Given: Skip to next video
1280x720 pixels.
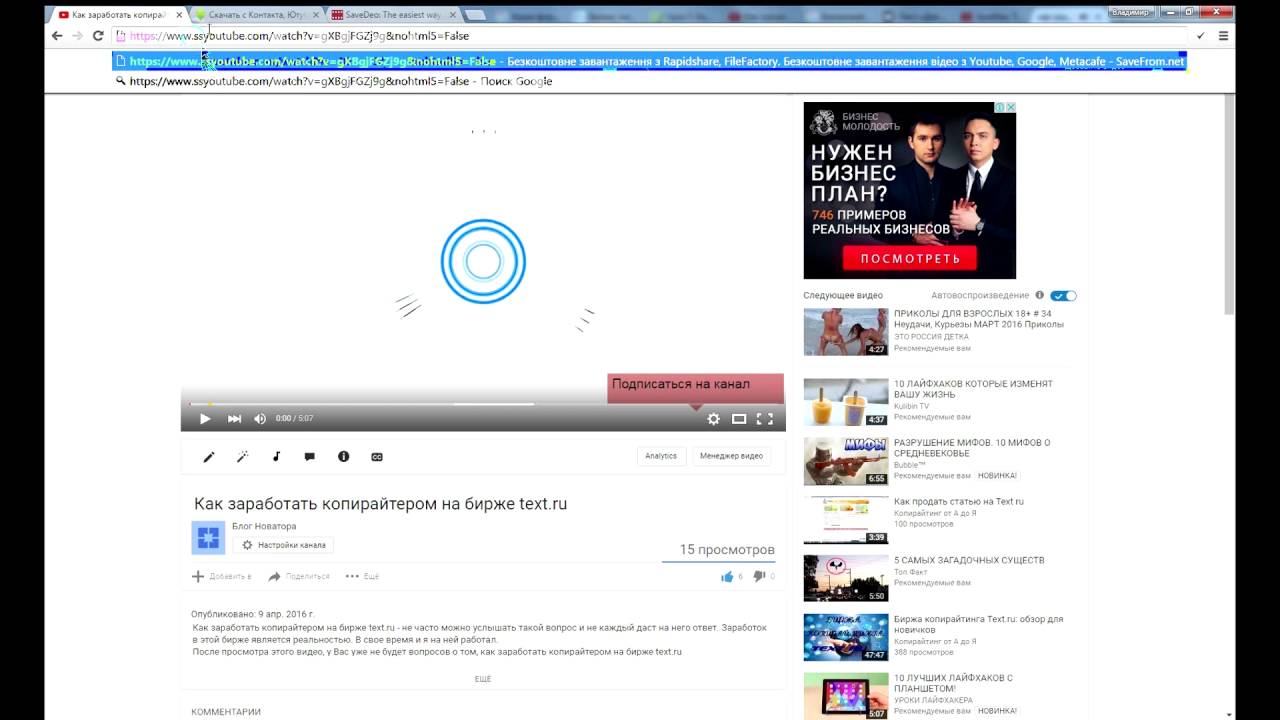Looking at the screenshot, I should point(234,419).
